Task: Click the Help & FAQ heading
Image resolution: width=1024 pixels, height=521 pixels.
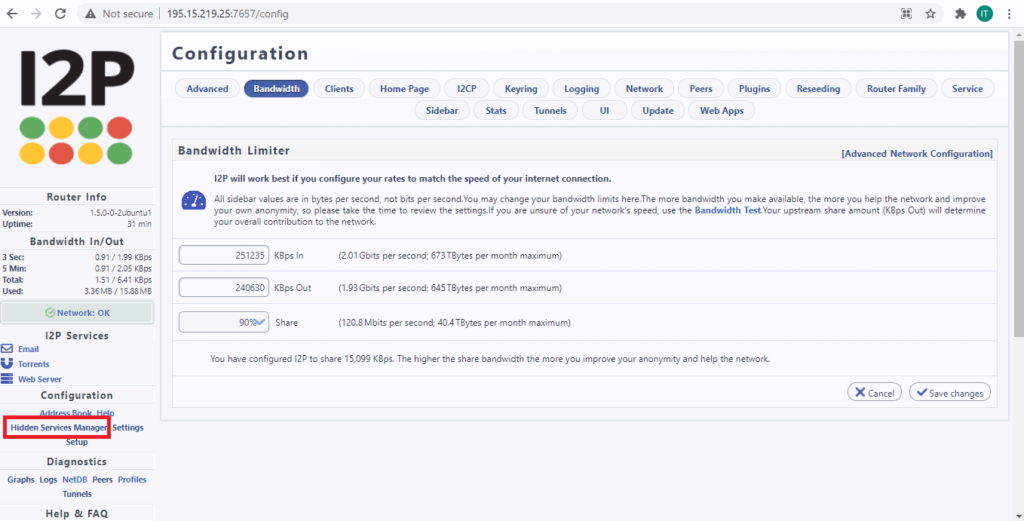Action: tap(76, 513)
